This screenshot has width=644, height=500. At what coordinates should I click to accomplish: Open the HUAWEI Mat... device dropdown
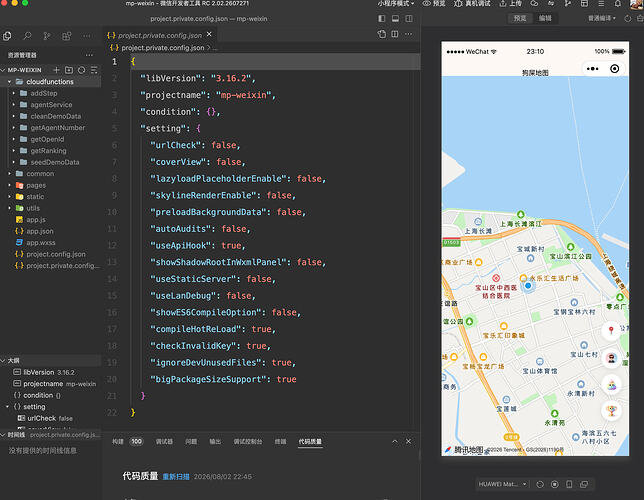(502, 484)
